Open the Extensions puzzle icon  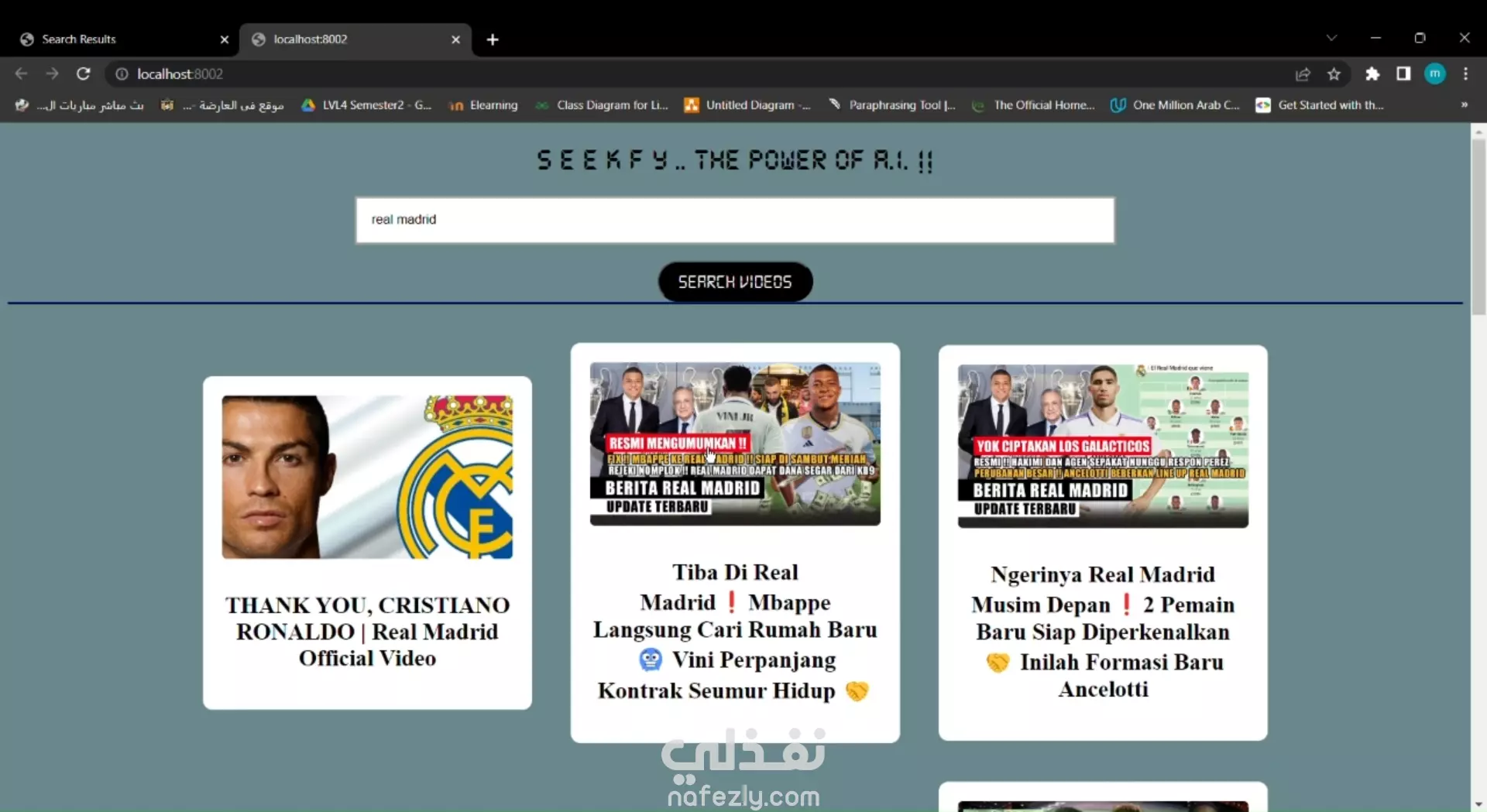point(1372,74)
